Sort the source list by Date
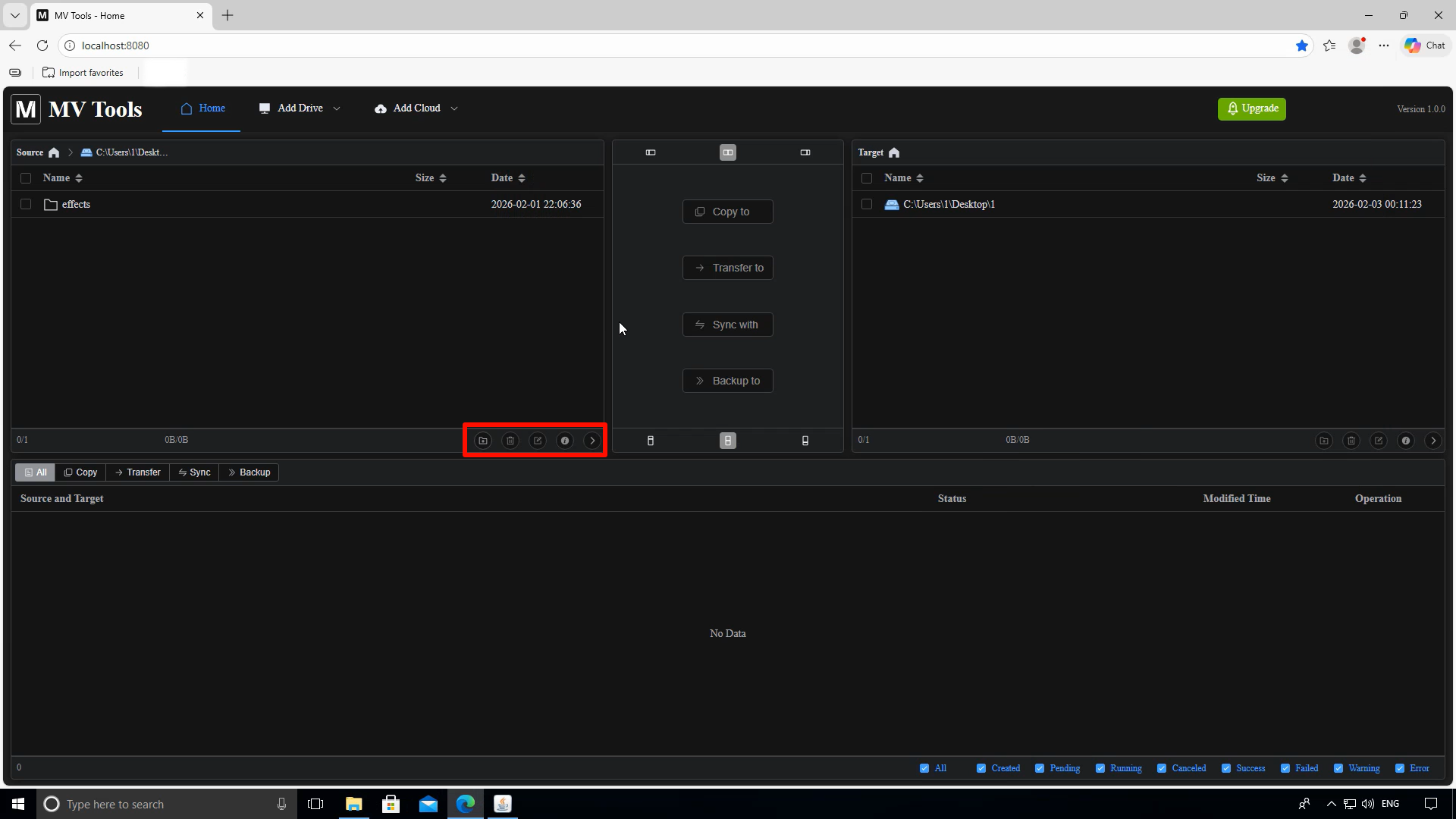Viewport: 1456px width, 819px height. [507, 177]
